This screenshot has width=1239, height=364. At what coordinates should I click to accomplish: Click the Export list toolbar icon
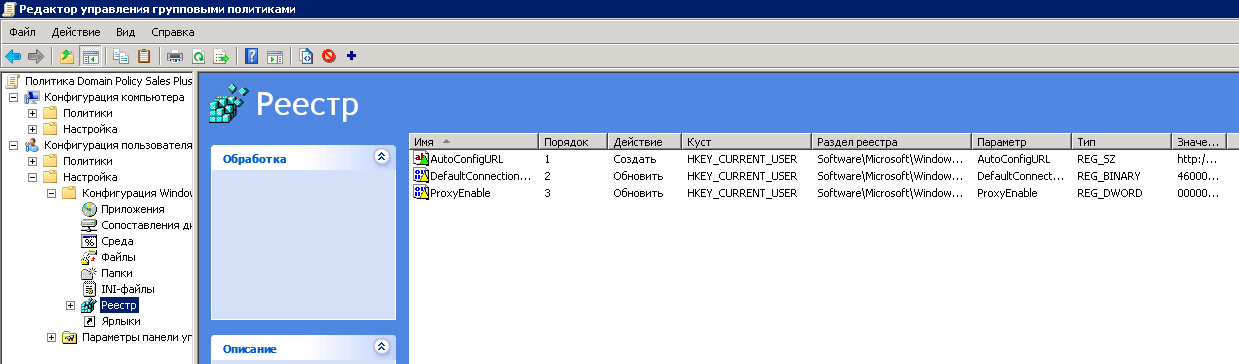point(221,56)
